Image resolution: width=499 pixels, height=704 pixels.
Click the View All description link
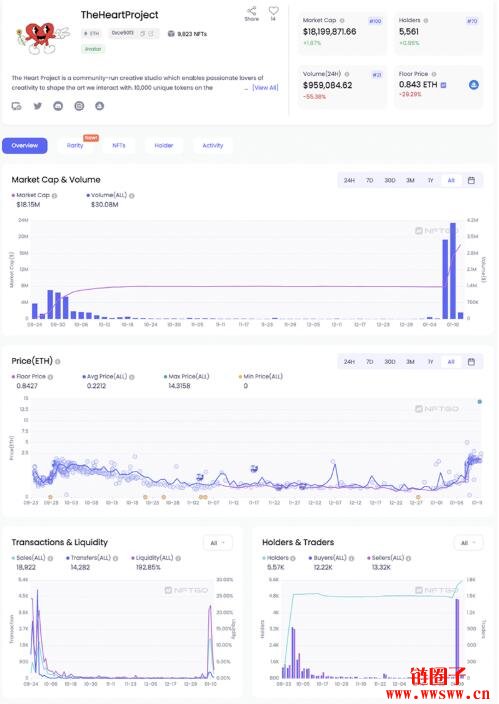point(265,88)
